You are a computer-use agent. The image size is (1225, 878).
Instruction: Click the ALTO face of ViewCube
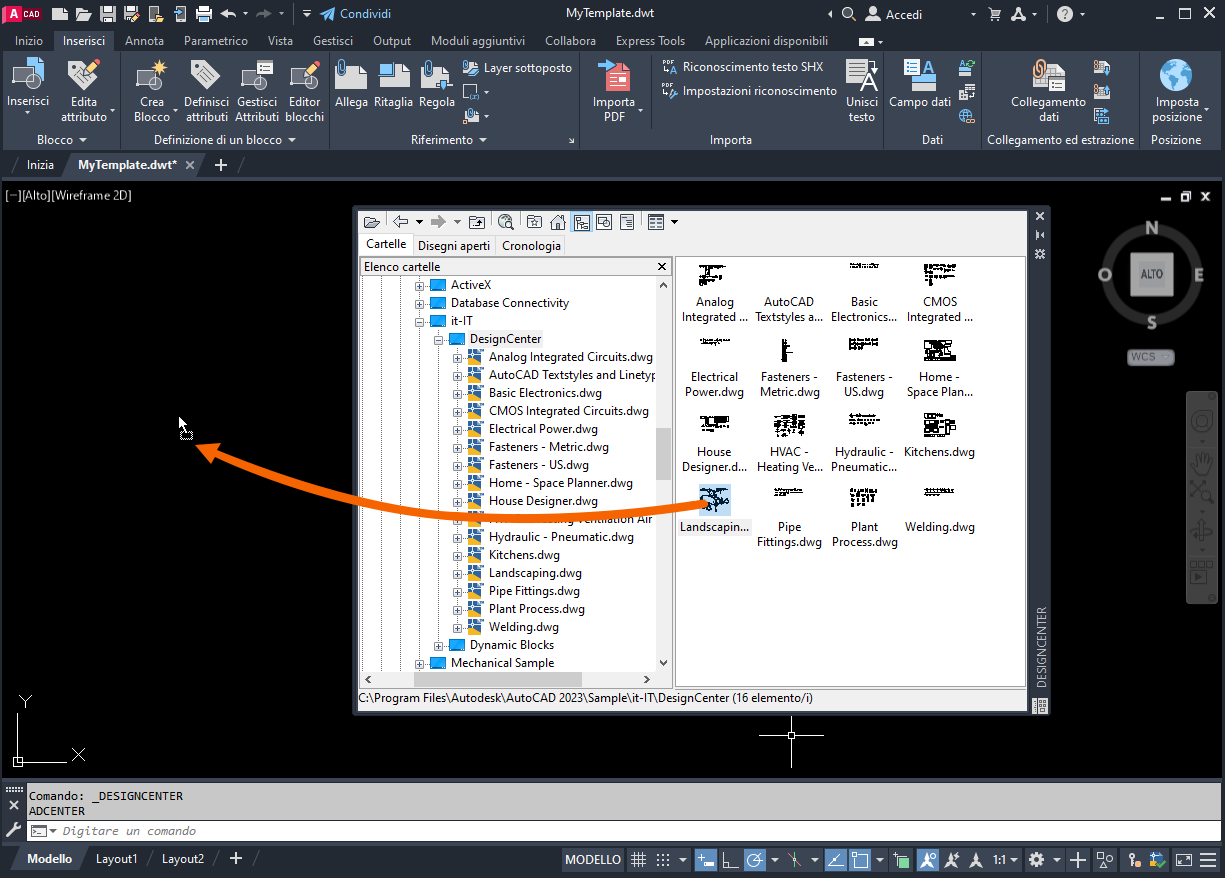click(1151, 274)
